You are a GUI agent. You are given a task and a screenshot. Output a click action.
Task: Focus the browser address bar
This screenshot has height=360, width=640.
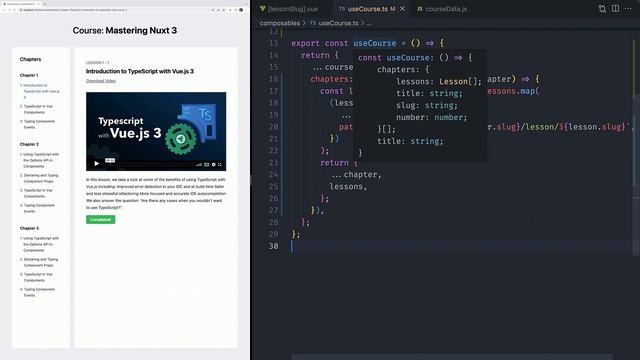(114, 10)
